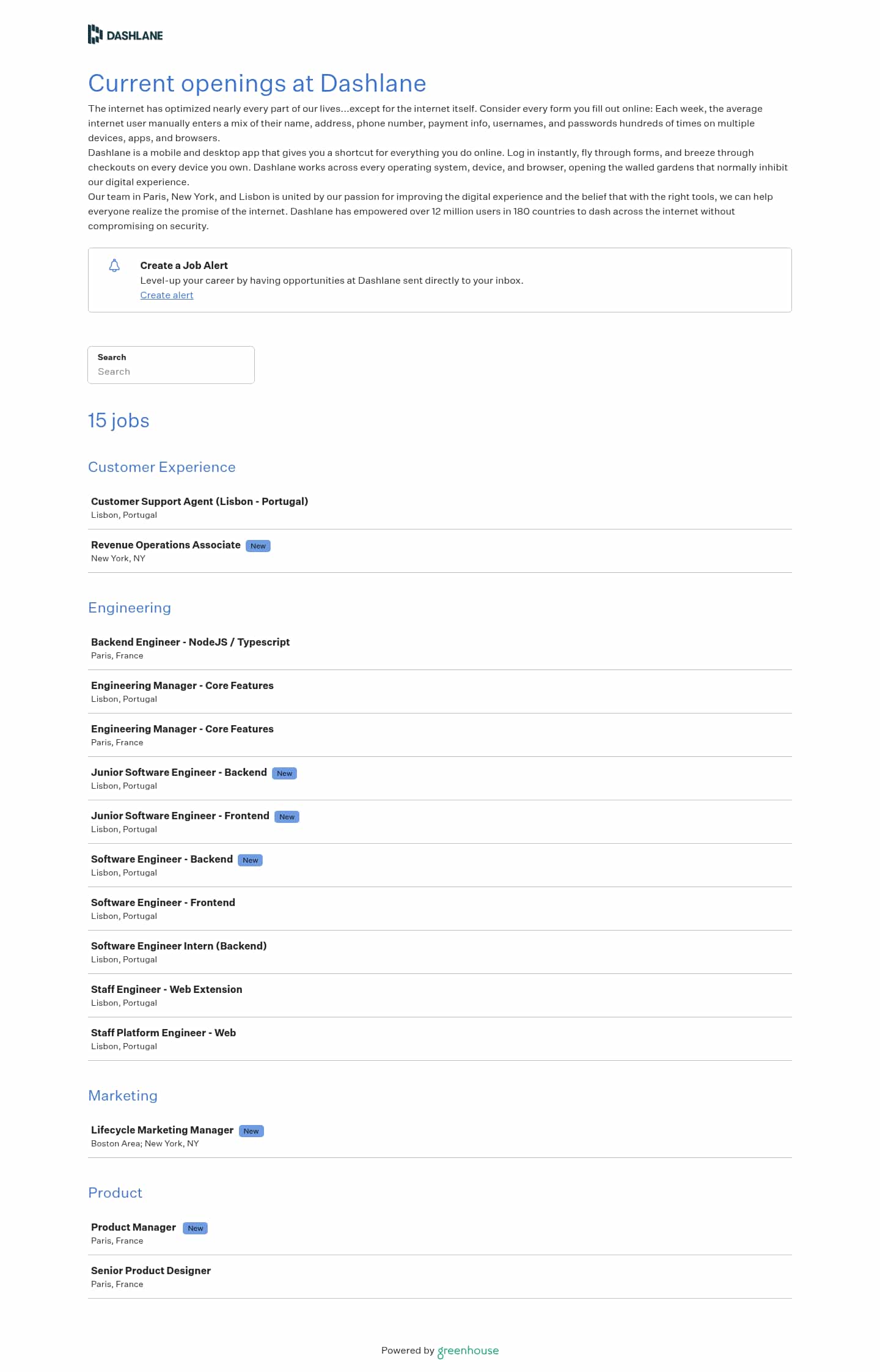
Task: Open Software Engineer - Frontend listing
Action: coord(163,902)
